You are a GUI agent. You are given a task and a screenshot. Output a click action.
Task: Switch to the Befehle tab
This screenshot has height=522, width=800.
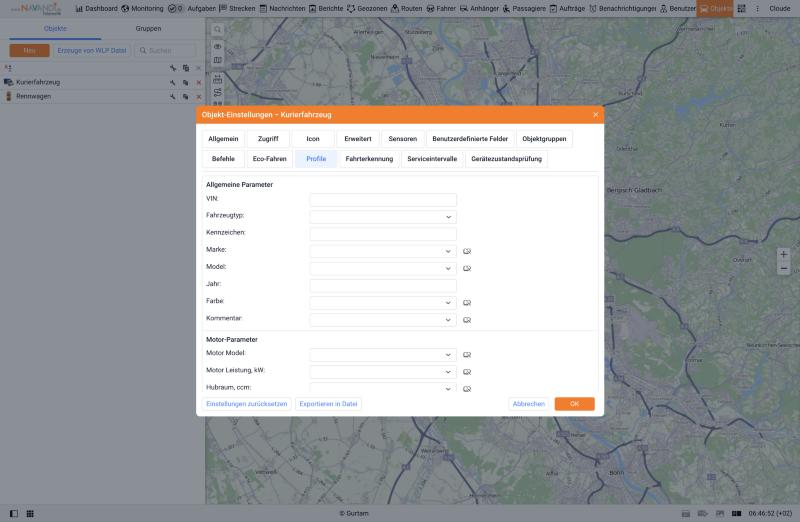223,159
